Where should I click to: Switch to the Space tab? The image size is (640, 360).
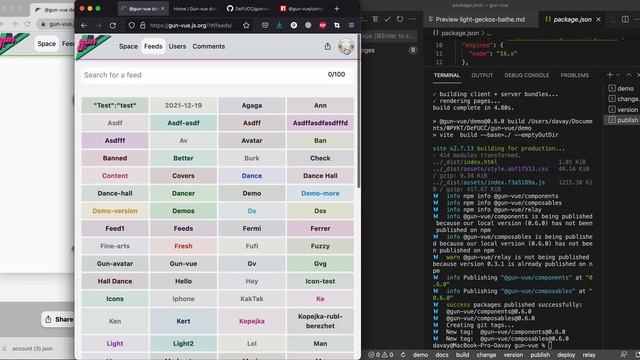pos(128,47)
